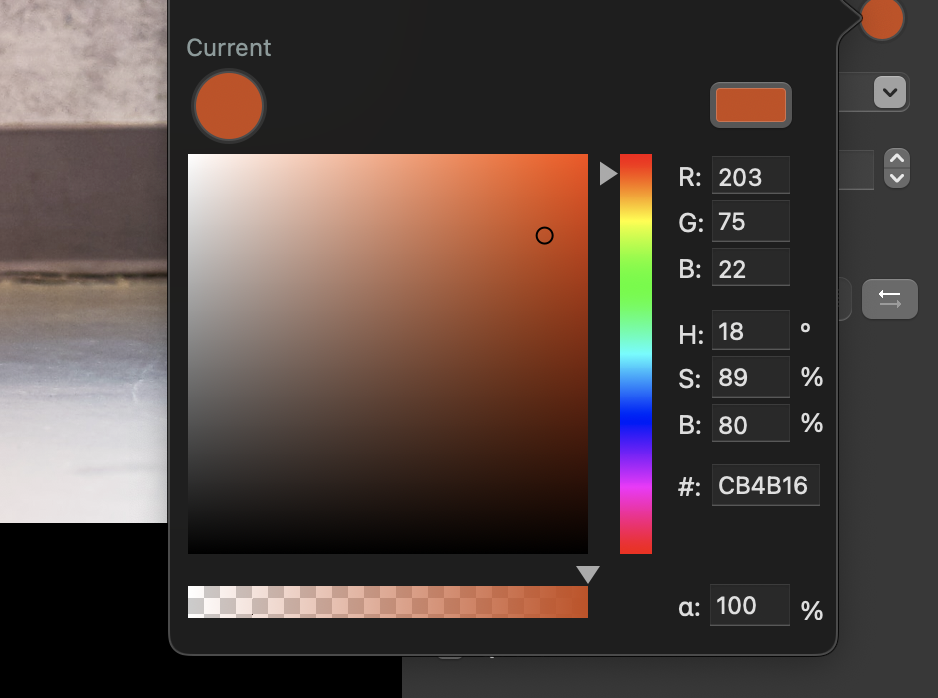Click the R value field showing 203
This screenshot has width=938, height=698.
(x=750, y=175)
